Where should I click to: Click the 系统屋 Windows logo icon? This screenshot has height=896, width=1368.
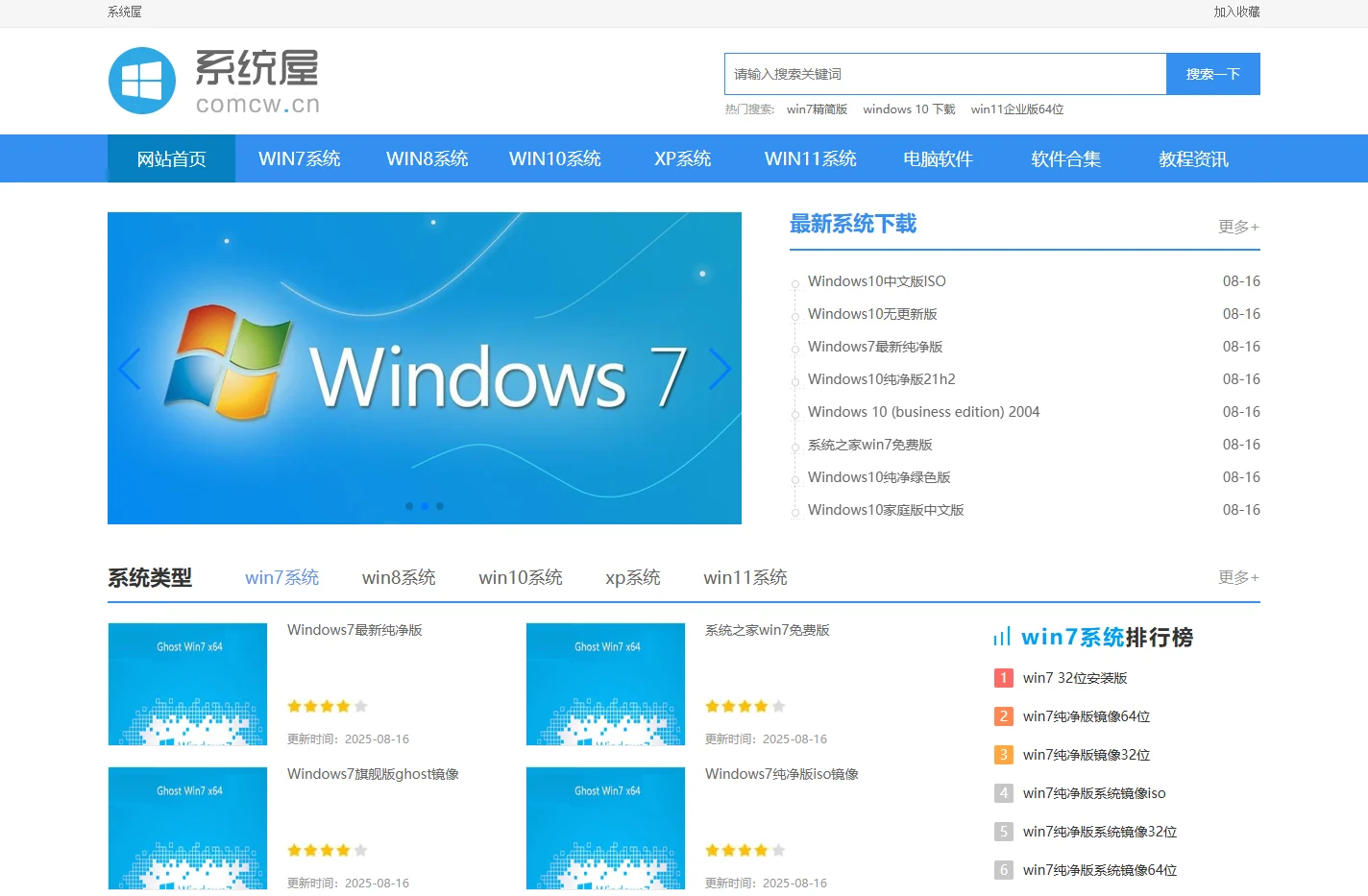(x=142, y=81)
